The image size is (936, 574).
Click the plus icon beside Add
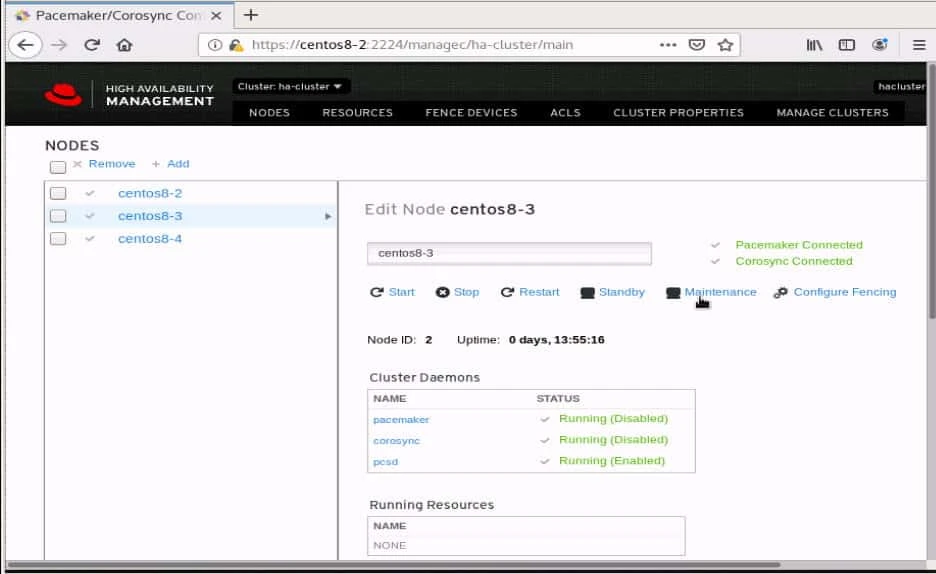pyautogui.click(x=156, y=164)
